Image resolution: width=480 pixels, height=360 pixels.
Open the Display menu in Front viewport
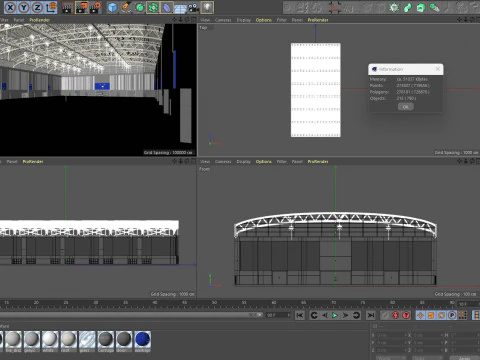(x=244, y=162)
